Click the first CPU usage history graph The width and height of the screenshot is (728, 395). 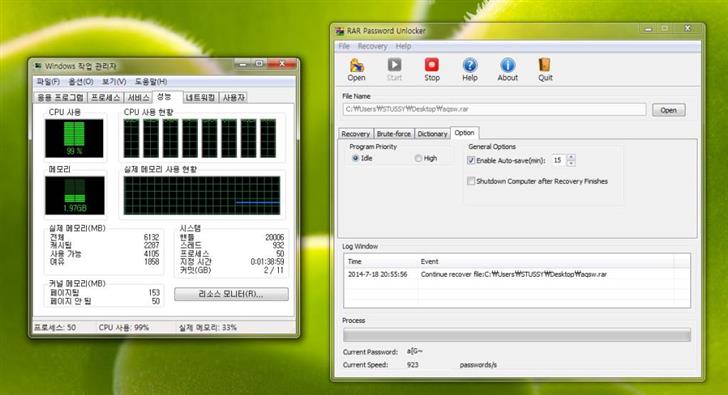tap(131, 138)
